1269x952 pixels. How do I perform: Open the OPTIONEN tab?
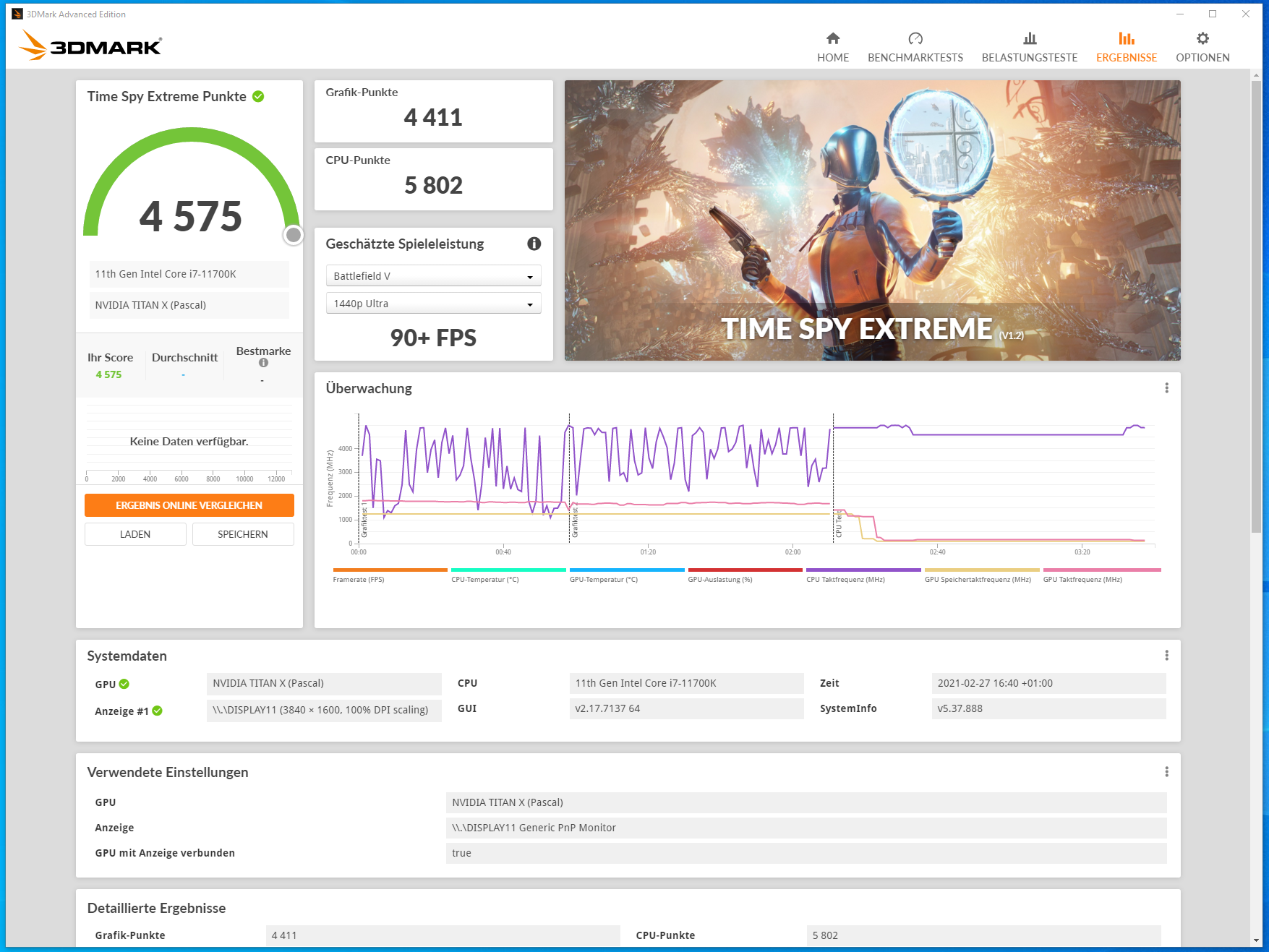[1202, 48]
